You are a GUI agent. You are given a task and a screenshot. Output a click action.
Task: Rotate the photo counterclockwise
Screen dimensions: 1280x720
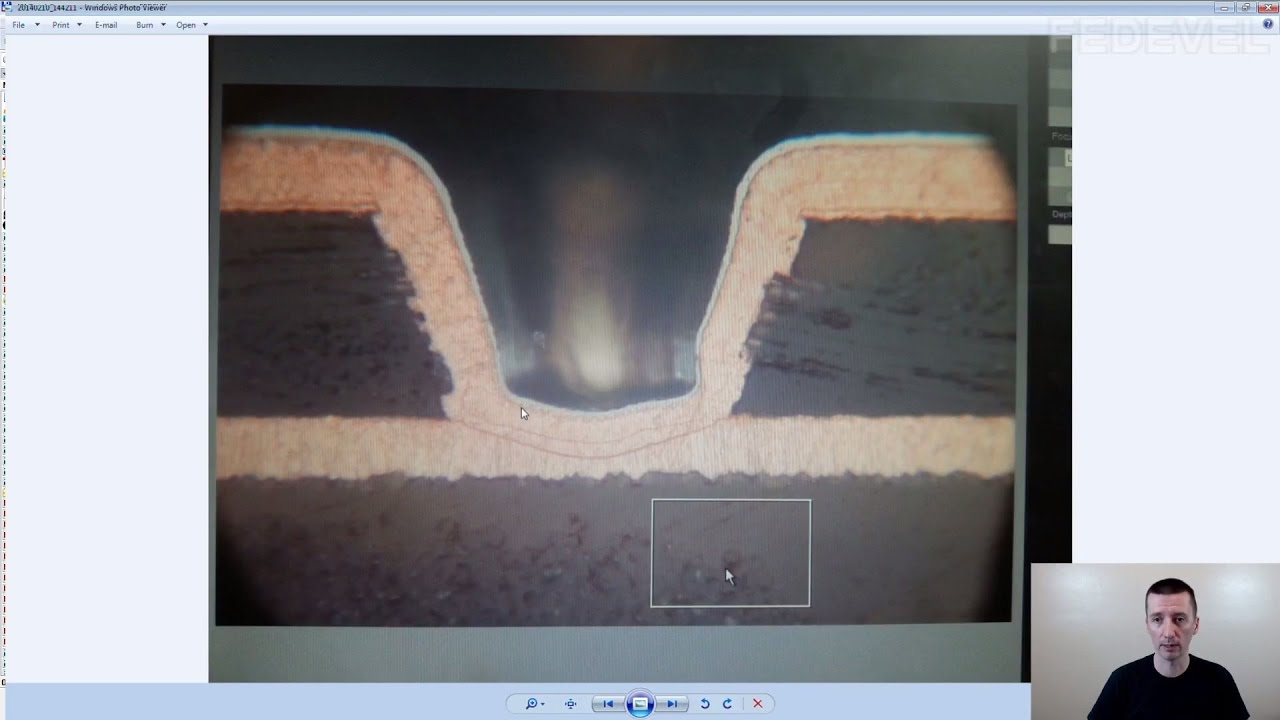705,704
